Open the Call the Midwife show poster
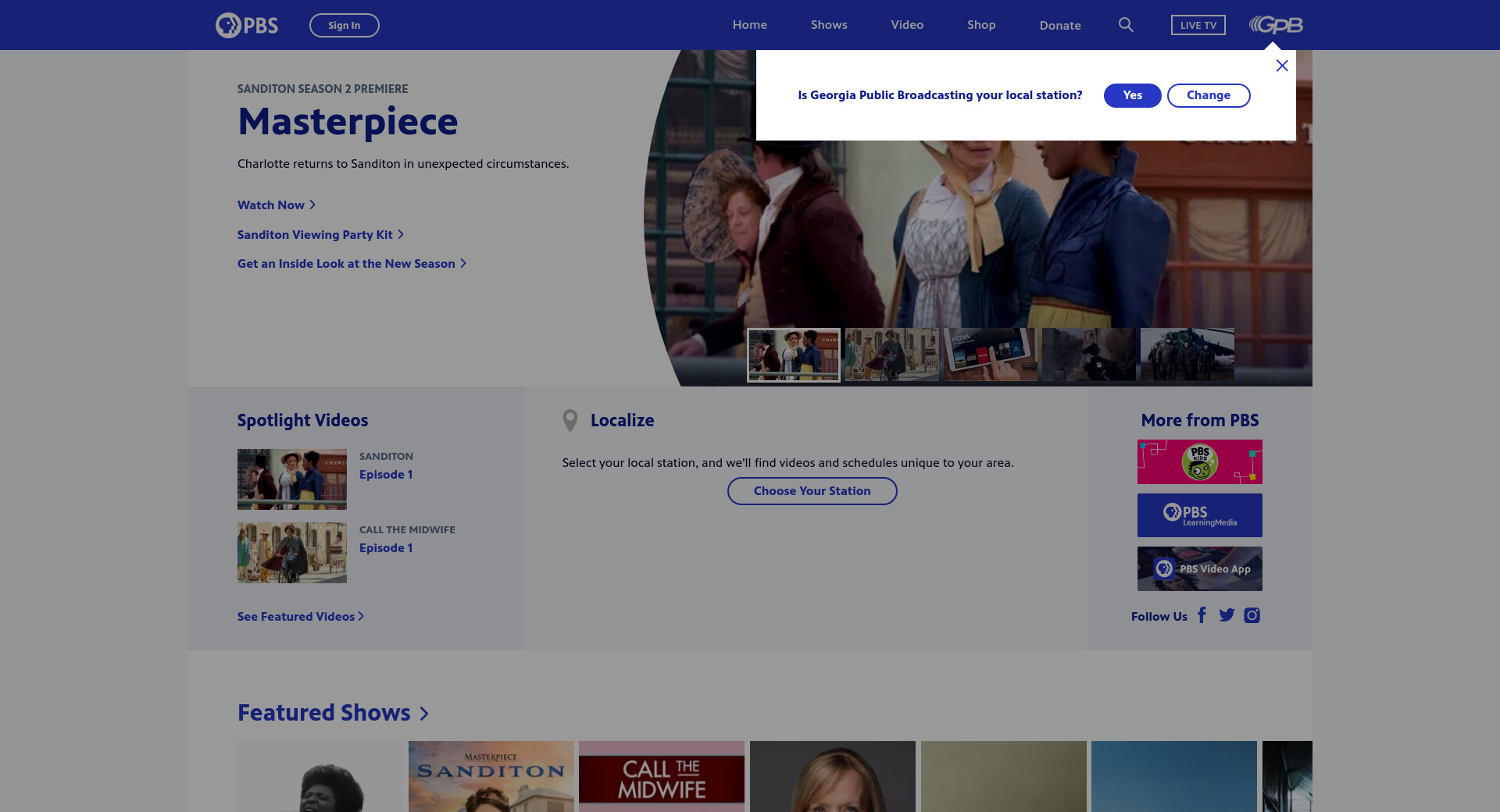1500x812 pixels. tap(662, 776)
